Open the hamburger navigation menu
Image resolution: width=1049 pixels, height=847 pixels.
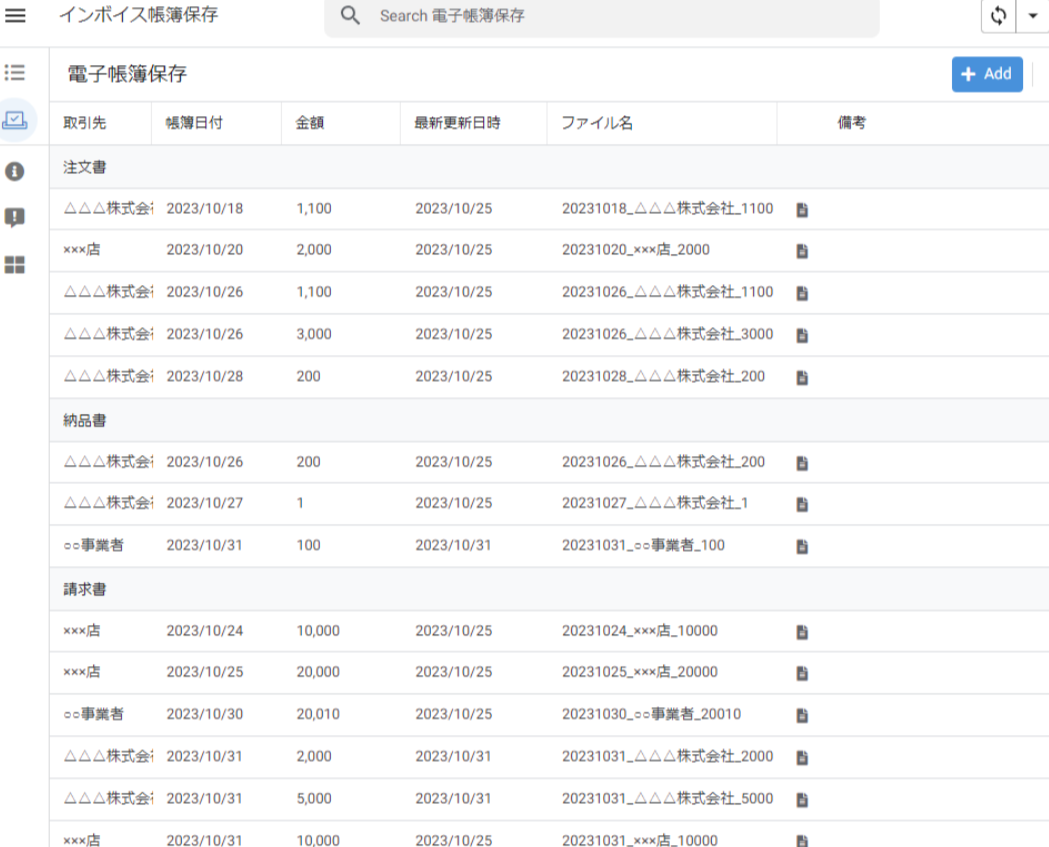(x=16, y=16)
